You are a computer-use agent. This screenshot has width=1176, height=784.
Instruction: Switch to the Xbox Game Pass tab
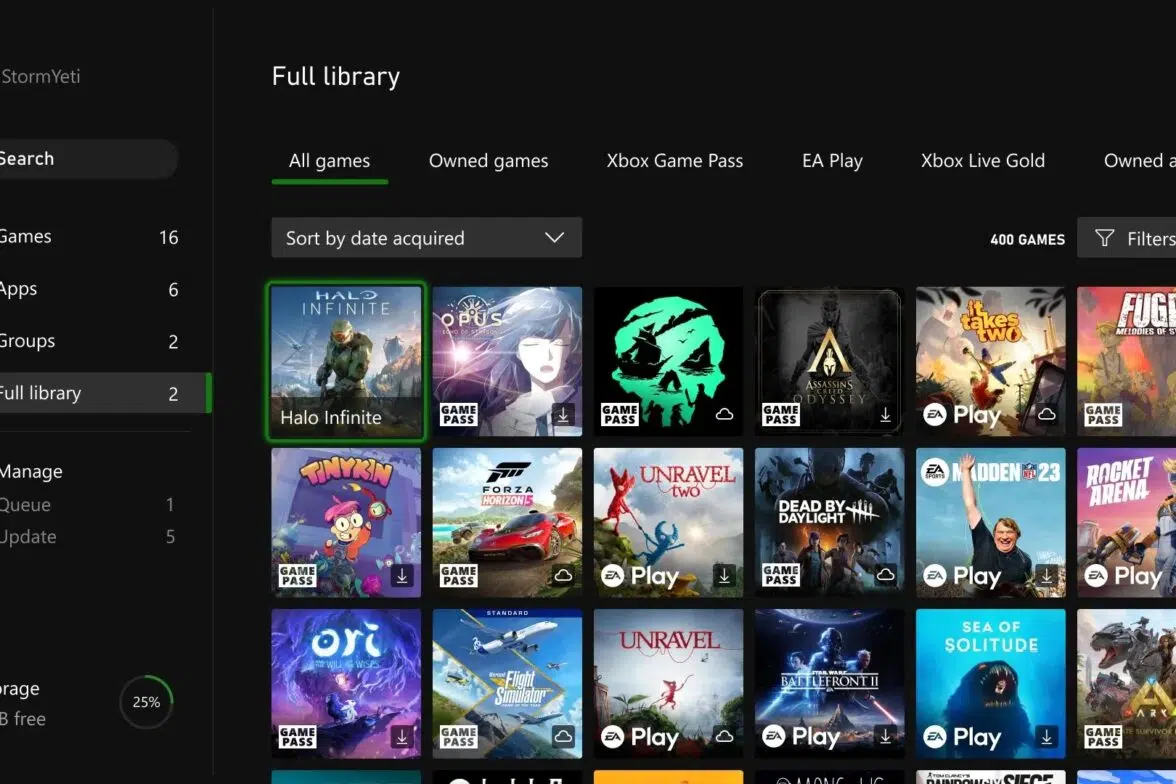674,161
